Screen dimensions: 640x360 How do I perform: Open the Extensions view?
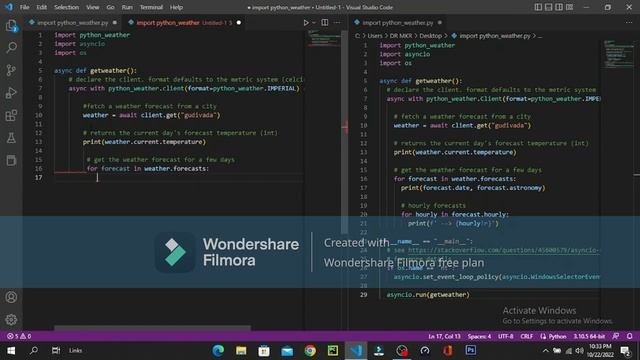coord(11,116)
